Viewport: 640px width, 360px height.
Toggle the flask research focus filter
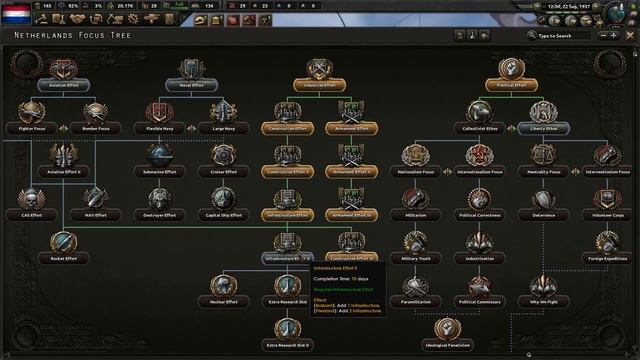click(472, 36)
